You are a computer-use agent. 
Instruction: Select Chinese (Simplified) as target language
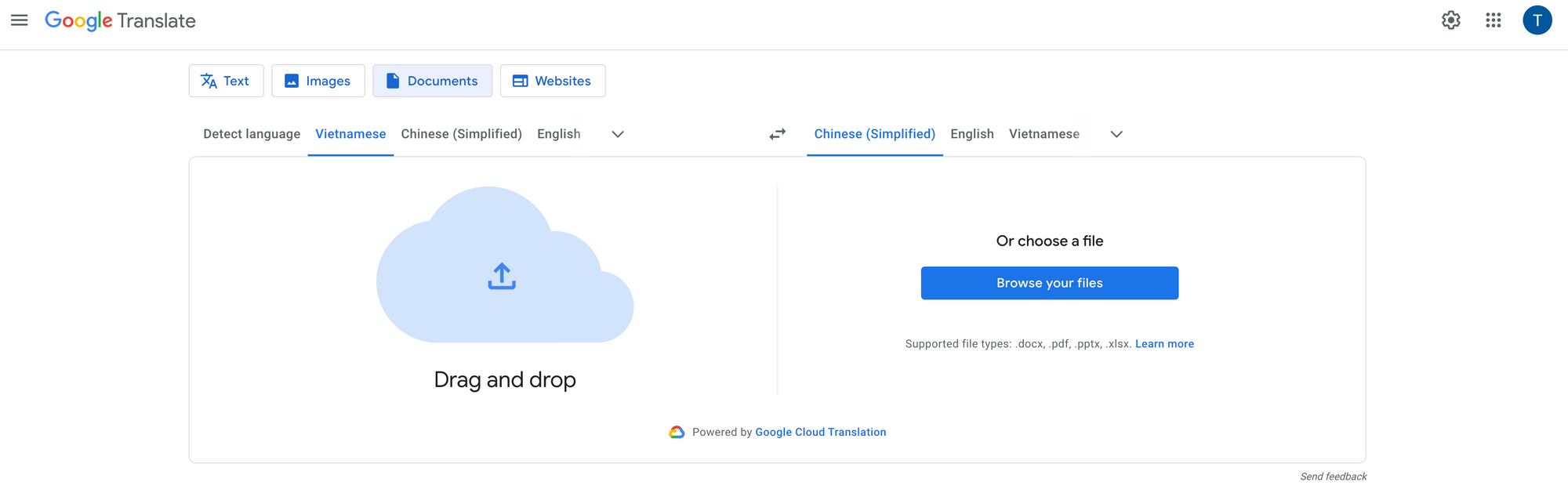coord(875,134)
